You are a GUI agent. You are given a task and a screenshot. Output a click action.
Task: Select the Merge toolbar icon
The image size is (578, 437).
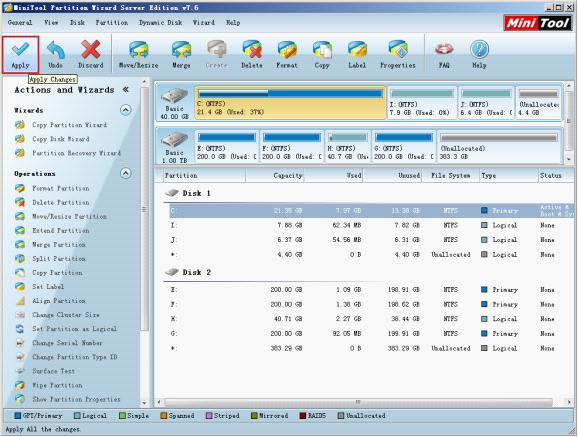[x=181, y=50]
